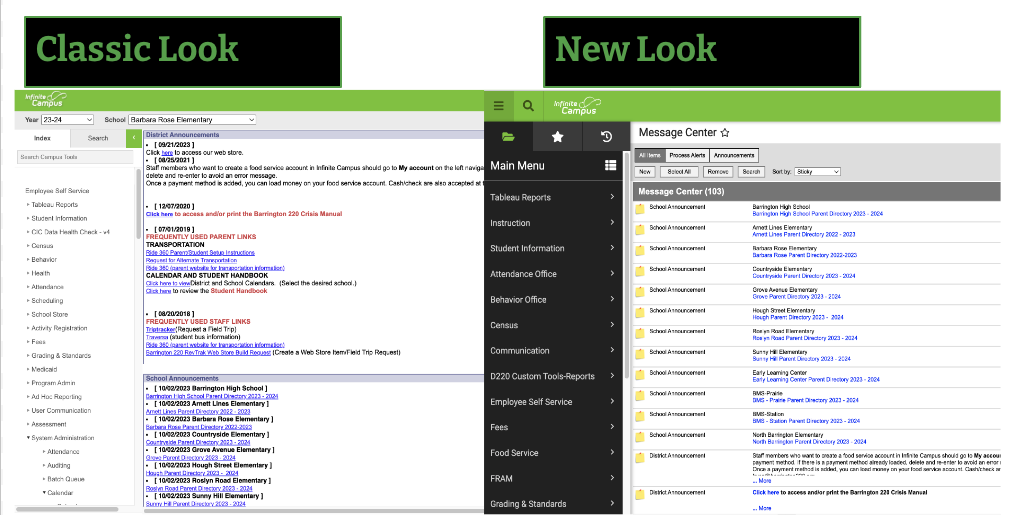Click the magnifier search icon in New Look header

528,106
